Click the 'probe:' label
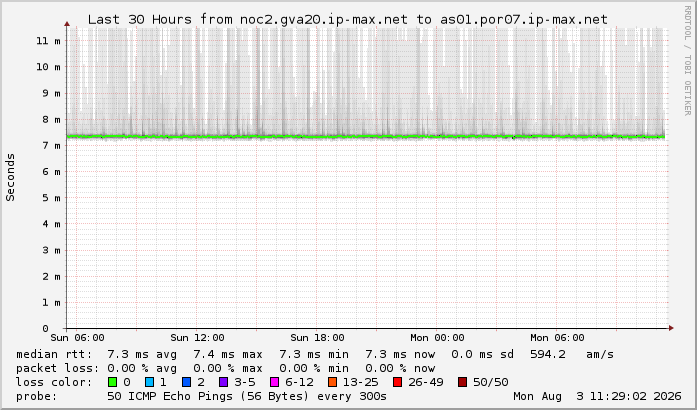The image size is (697, 410). (x=37, y=396)
